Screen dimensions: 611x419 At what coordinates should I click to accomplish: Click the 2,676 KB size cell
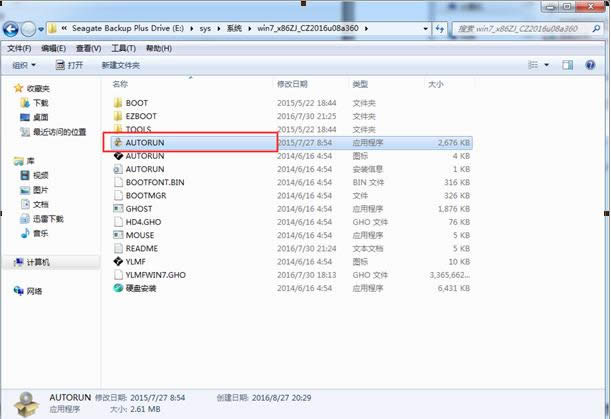coord(454,143)
